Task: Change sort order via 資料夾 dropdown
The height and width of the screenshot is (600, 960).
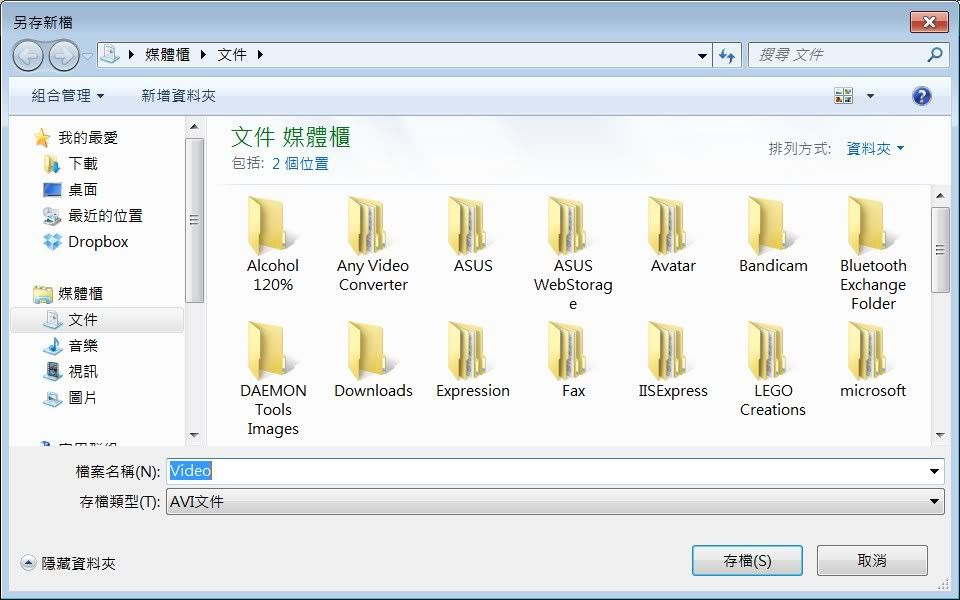Action: click(875, 149)
